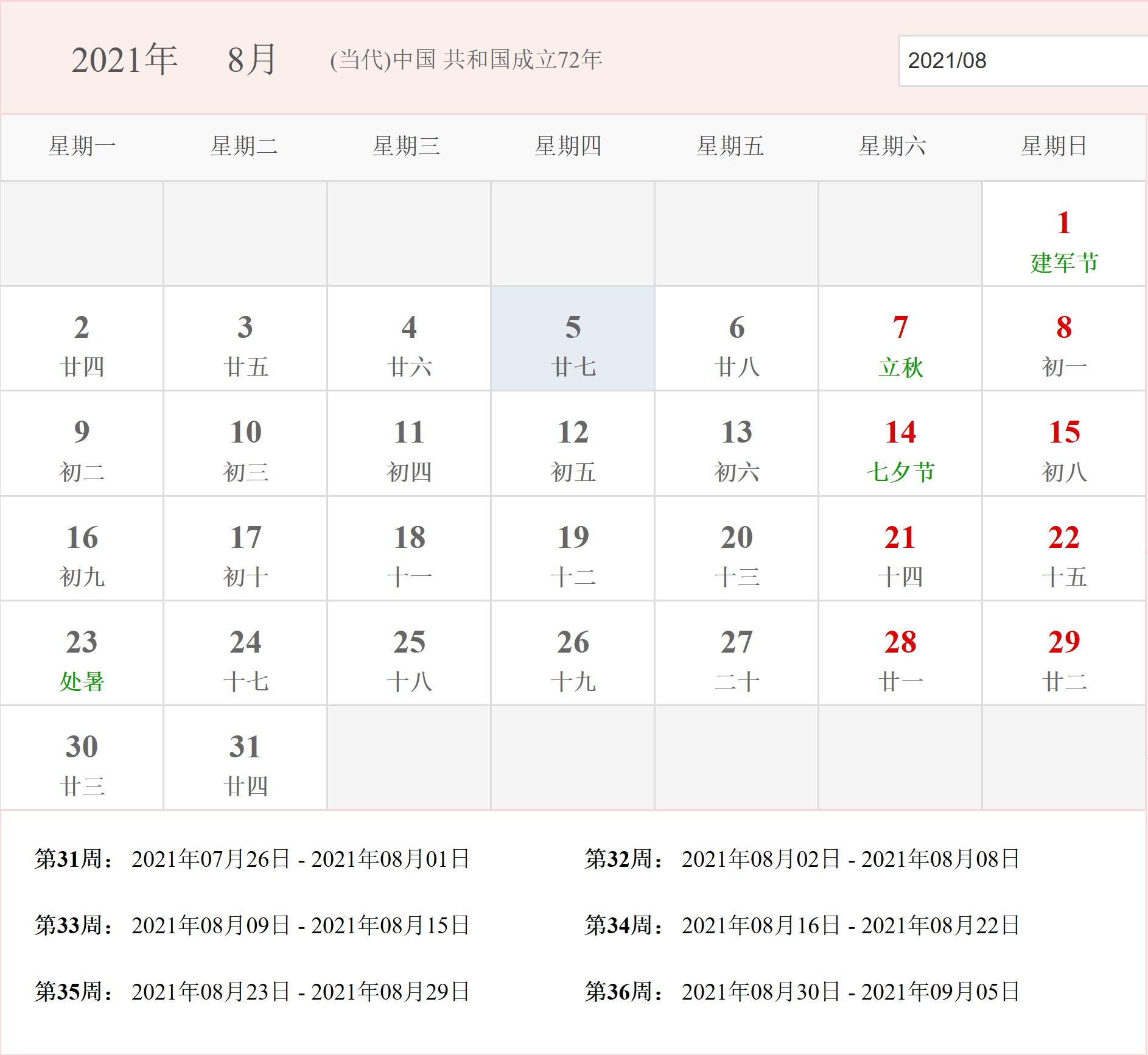
Task: Click August 21 十四 cell
Action: tap(900, 549)
